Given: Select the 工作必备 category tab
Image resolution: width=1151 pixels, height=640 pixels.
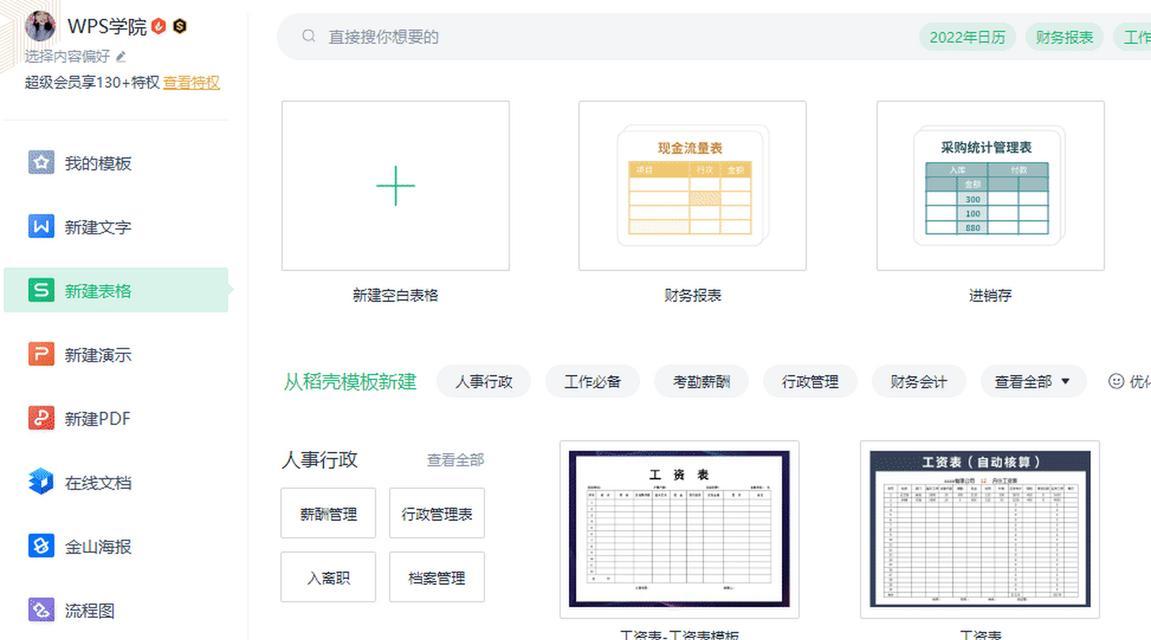Looking at the screenshot, I should click(x=592, y=382).
